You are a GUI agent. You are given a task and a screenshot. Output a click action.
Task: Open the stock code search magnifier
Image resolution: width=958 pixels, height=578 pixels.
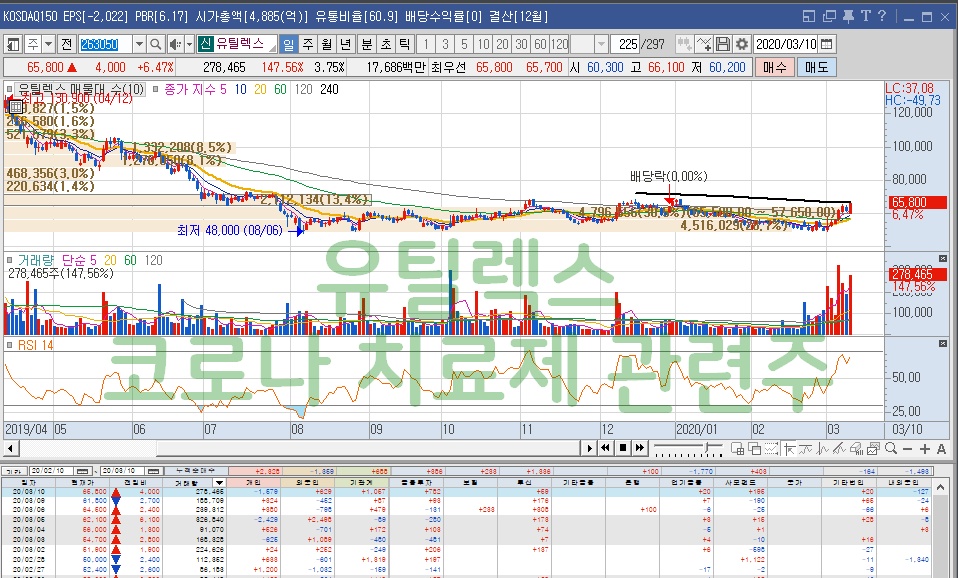[156, 44]
